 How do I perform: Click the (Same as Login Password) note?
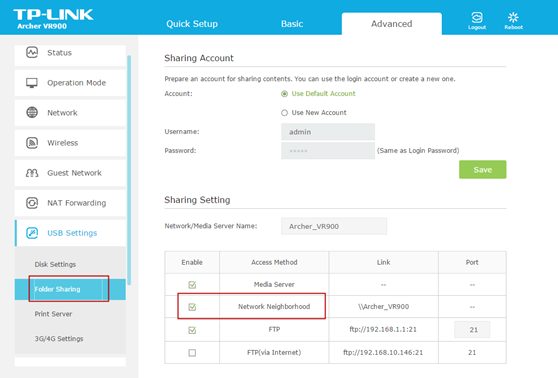tap(418, 151)
